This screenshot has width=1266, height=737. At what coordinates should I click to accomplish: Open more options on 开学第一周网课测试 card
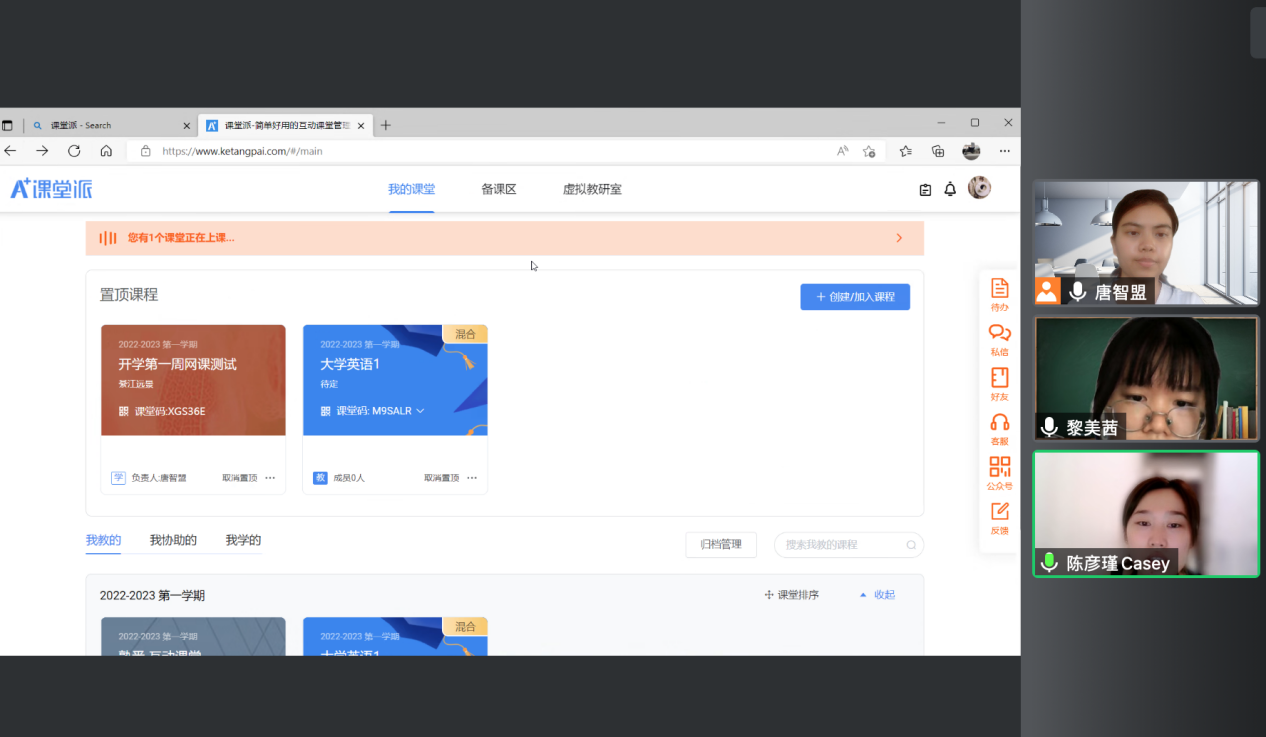(x=270, y=478)
